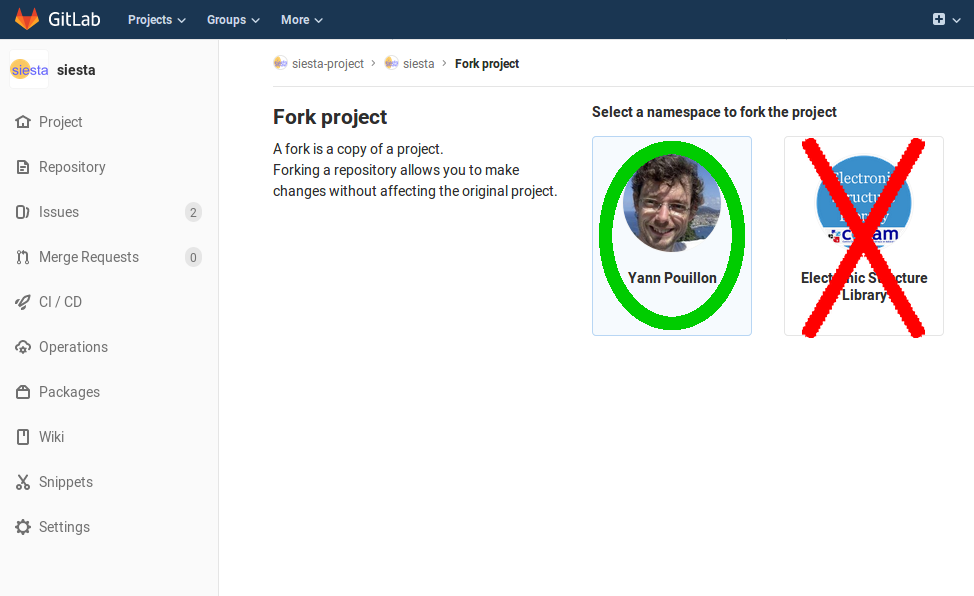Click the CI / CD rocket icon

tap(23, 302)
